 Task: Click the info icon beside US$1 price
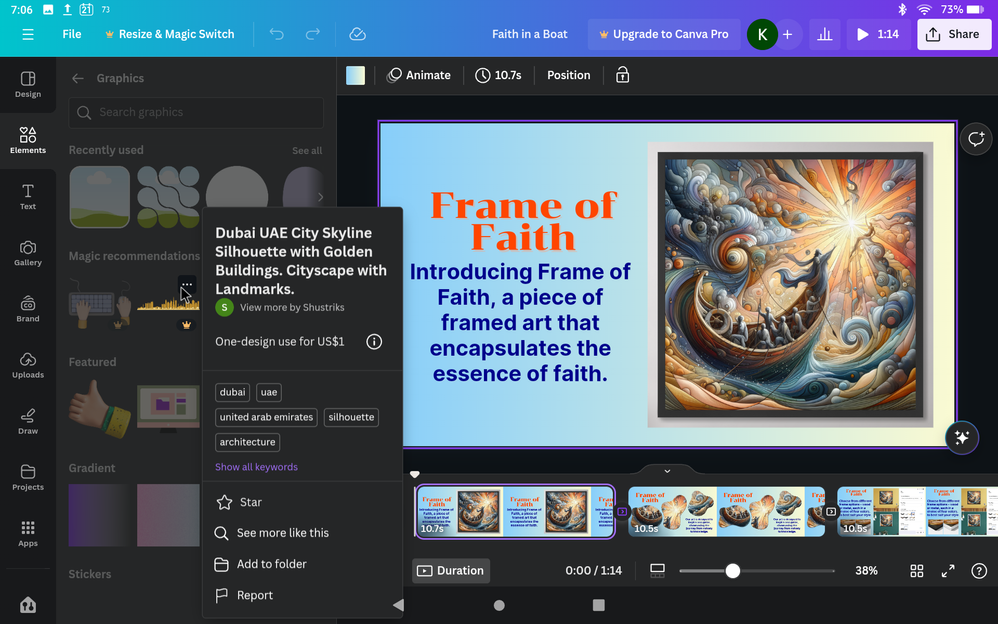pos(374,342)
